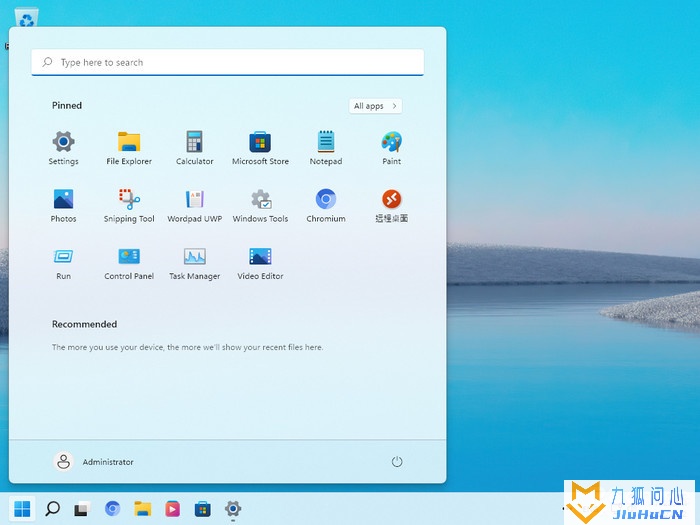
Task: Click the Pinned section heading
Action: click(x=67, y=105)
